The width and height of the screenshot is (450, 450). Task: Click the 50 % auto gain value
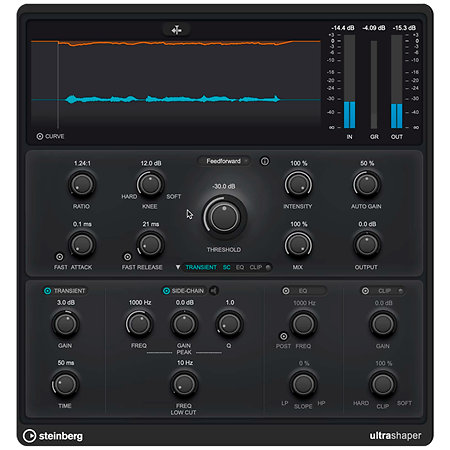point(367,163)
